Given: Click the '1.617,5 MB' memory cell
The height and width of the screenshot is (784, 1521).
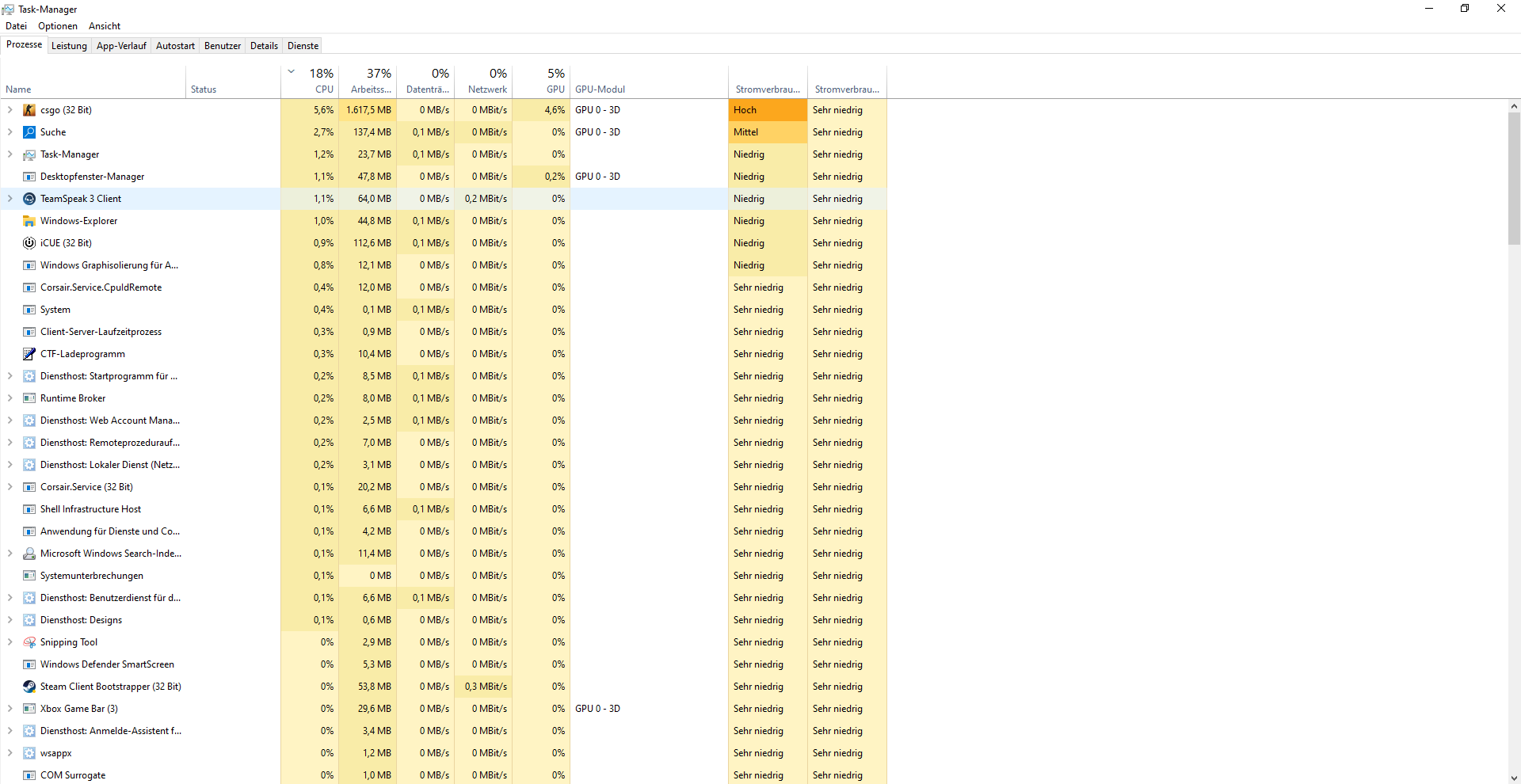Looking at the screenshot, I should coord(368,110).
